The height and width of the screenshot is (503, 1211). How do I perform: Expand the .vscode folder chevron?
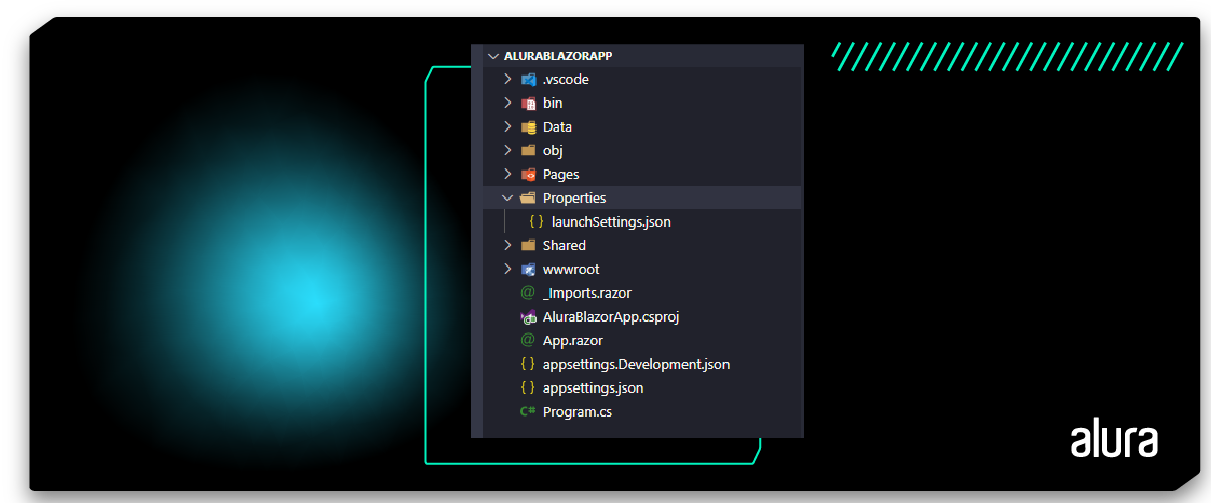[508, 79]
